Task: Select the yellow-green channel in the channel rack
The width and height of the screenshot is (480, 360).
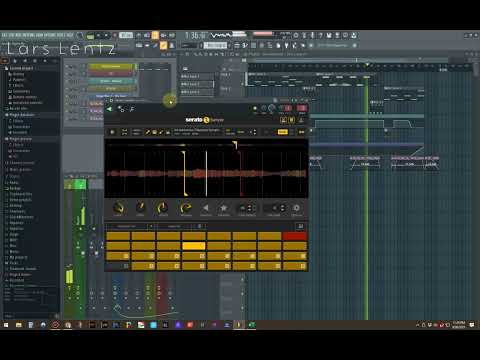Action: [111, 66]
